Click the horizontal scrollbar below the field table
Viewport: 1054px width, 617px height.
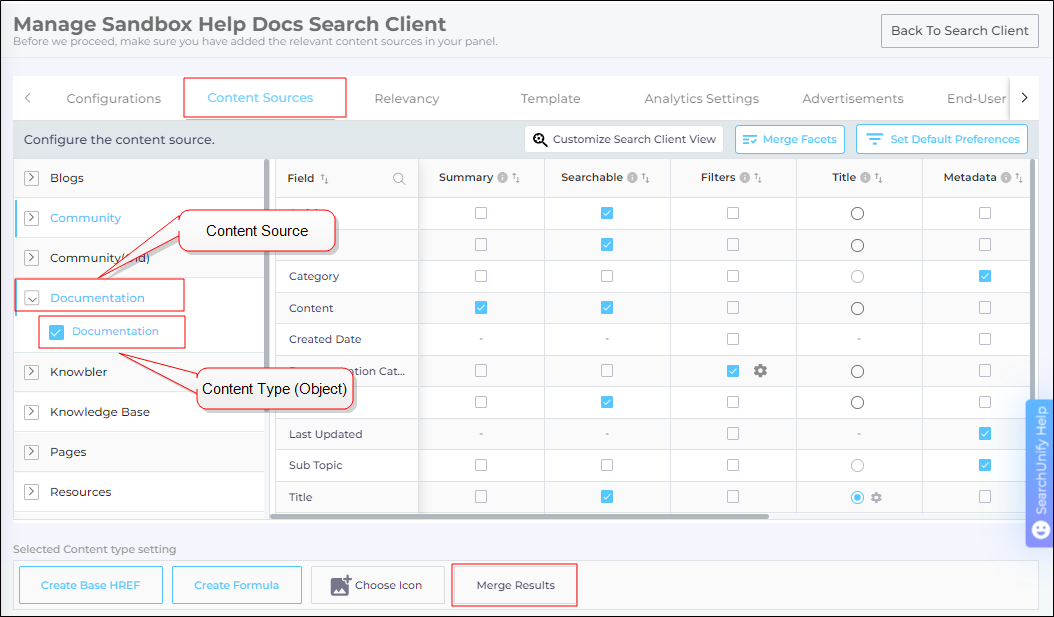[x=520, y=517]
